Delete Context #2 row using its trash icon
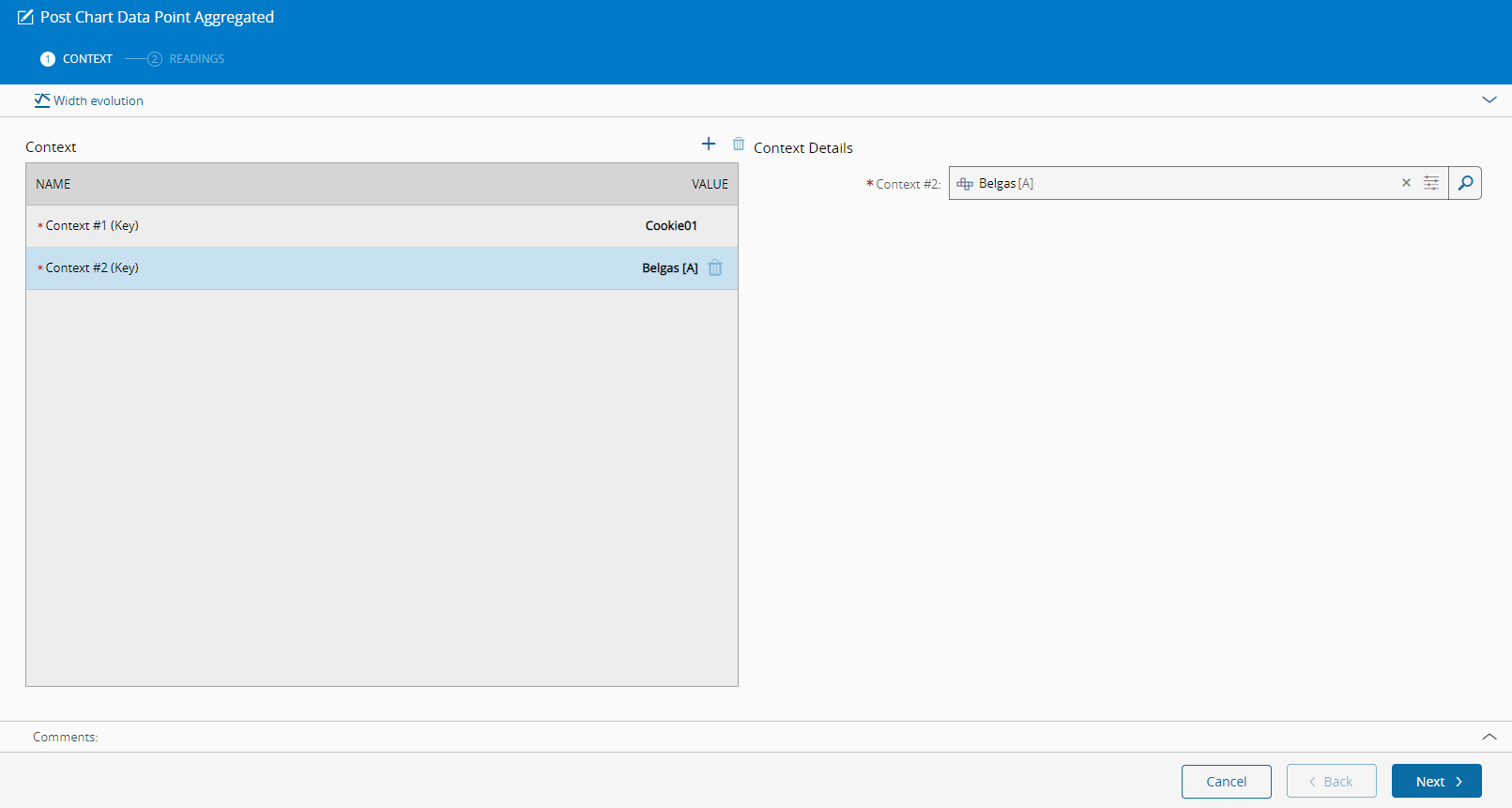The image size is (1512, 808). click(715, 268)
